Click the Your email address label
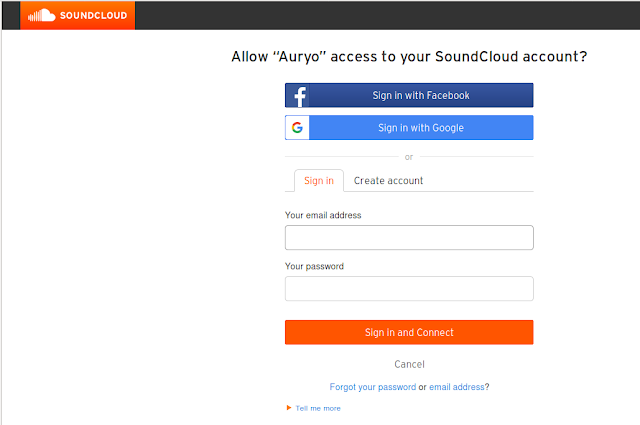 323,215
